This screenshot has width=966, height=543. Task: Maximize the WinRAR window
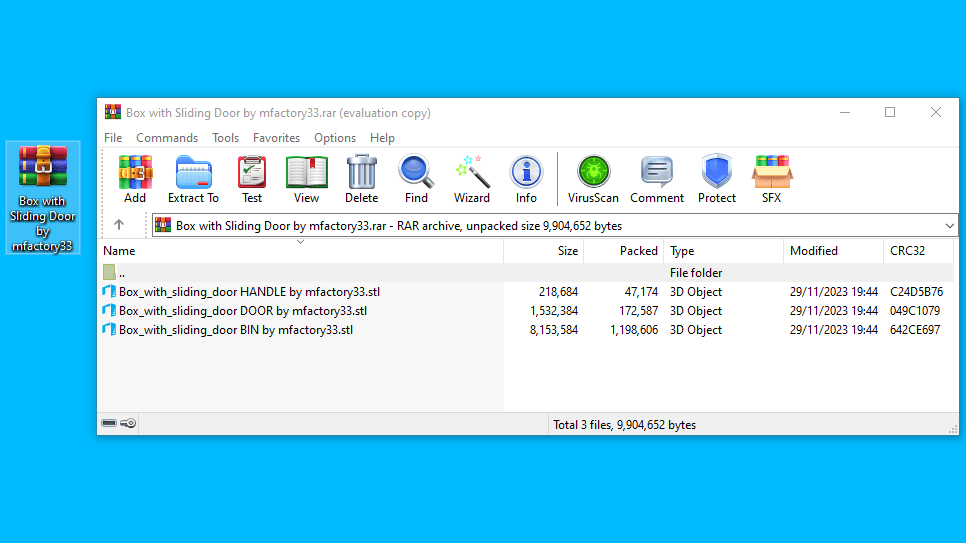coord(890,112)
